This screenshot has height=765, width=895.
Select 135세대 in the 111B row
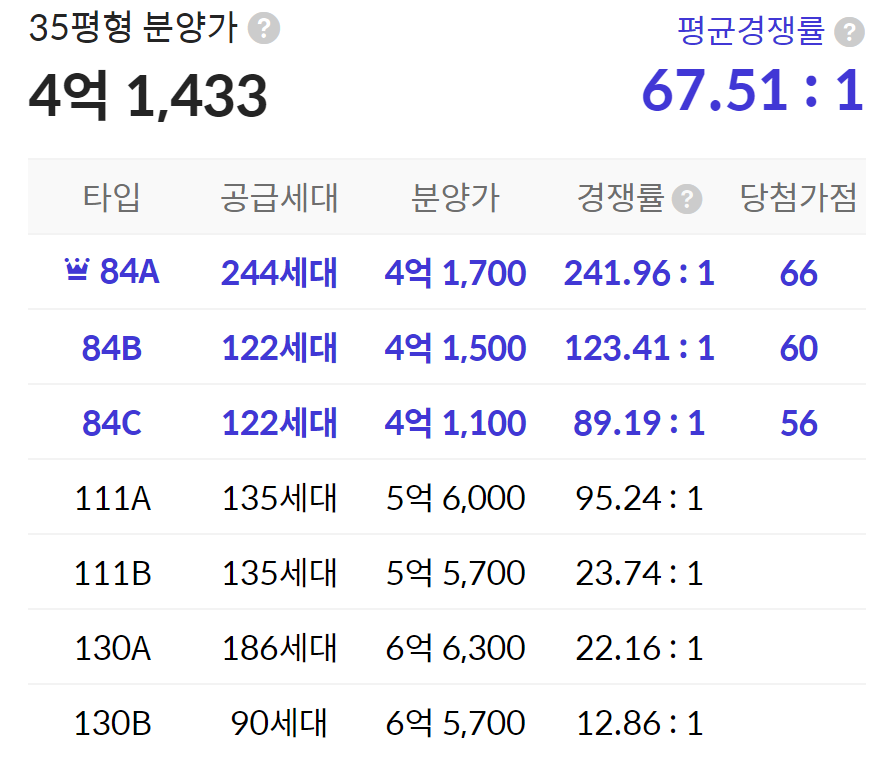tap(279, 573)
